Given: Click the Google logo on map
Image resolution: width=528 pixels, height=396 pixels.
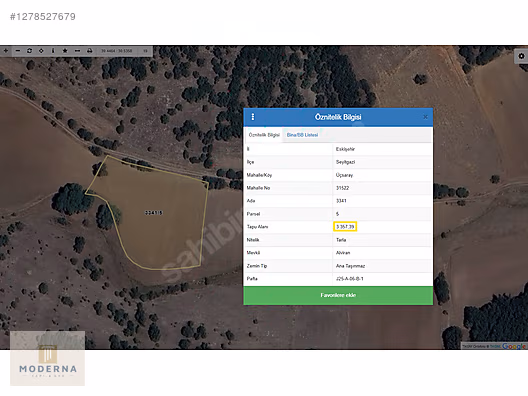Looking at the screenshot, I should tap(514, 346).
